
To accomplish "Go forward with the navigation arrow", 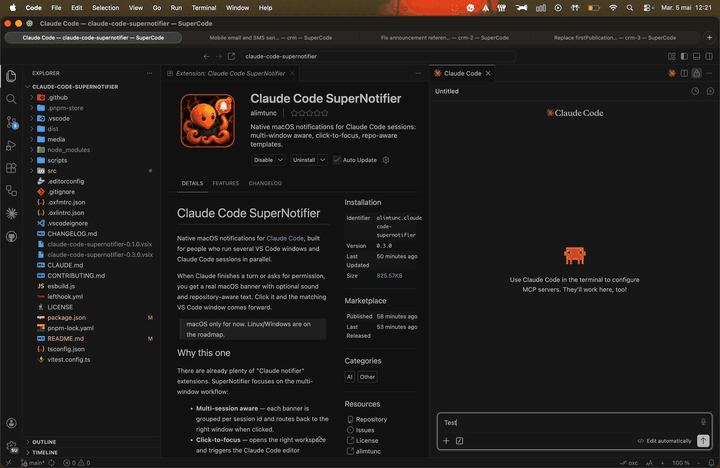I will pyautogui.click(x=219, y=56).
